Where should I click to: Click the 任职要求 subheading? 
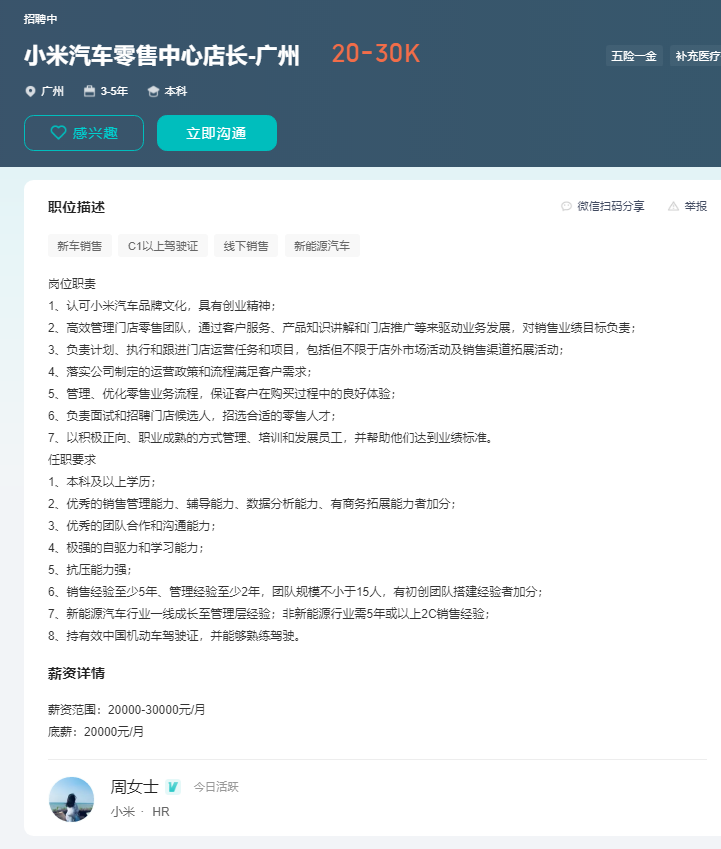pyautogui.click(x=72, y=460)
